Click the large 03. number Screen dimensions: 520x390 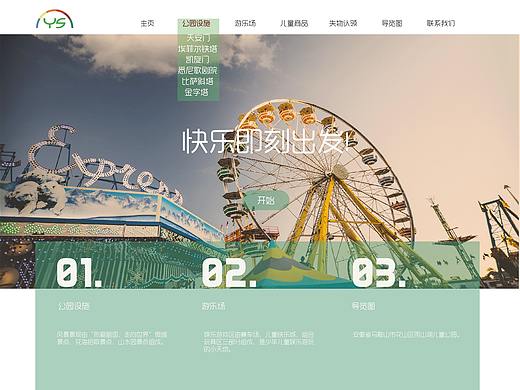coord(379,272)
